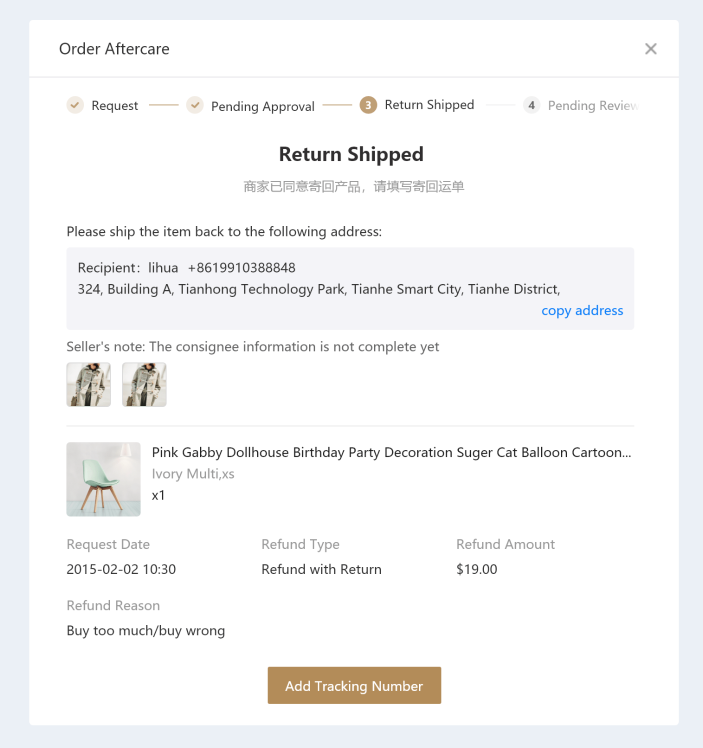Select the Pending Review step label

592,106
